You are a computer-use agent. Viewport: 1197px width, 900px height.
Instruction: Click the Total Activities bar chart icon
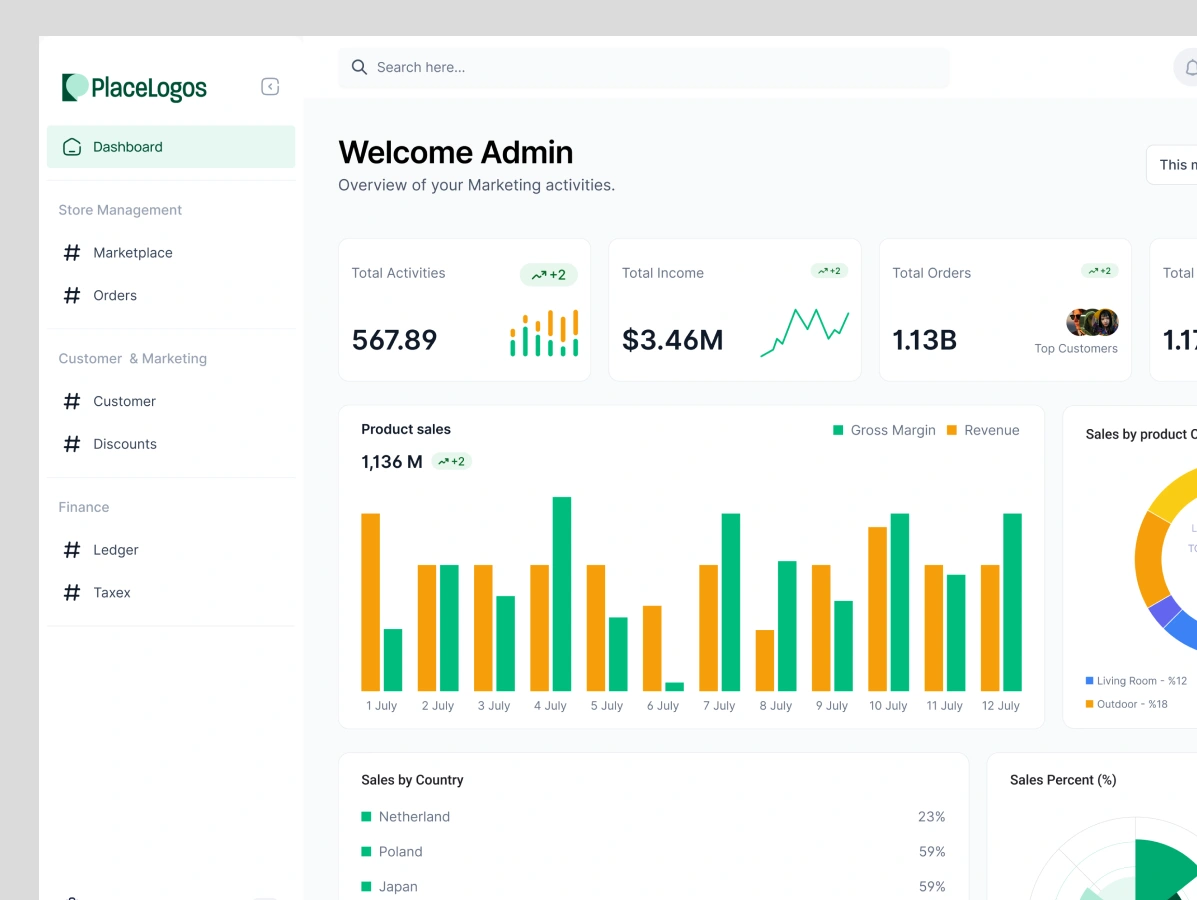click(544, 333)
